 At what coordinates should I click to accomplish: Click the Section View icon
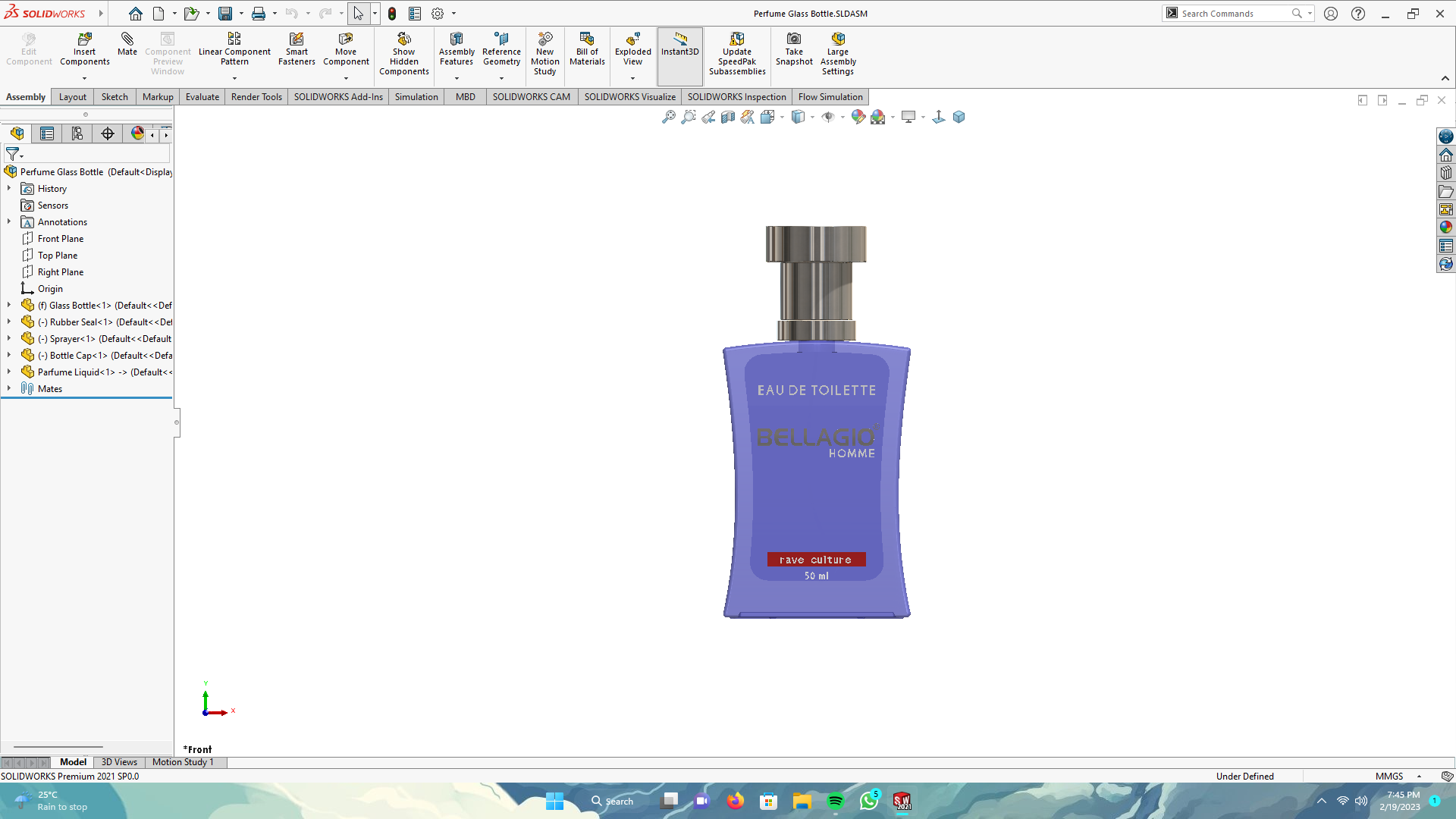tap(727, 117)
